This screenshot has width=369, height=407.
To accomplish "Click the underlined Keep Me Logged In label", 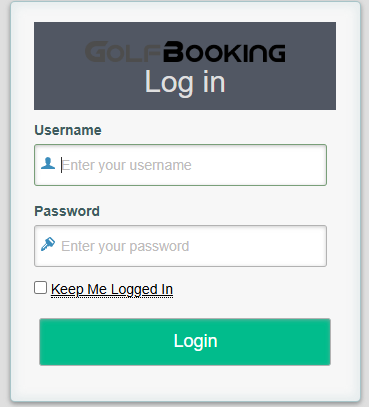I will tap(112, 289).
